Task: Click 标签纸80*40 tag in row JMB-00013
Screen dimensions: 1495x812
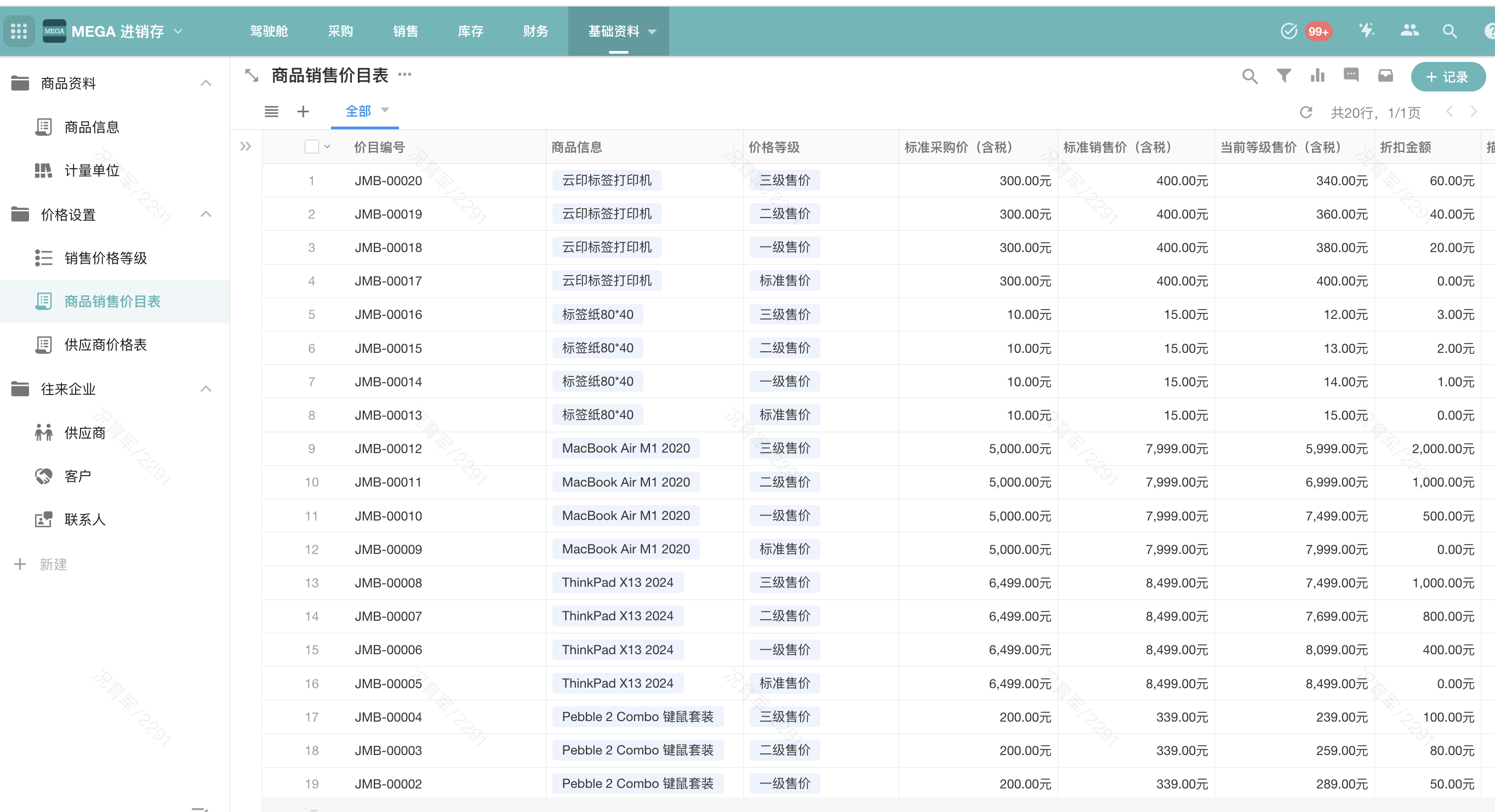Action: tap(598, 415)
